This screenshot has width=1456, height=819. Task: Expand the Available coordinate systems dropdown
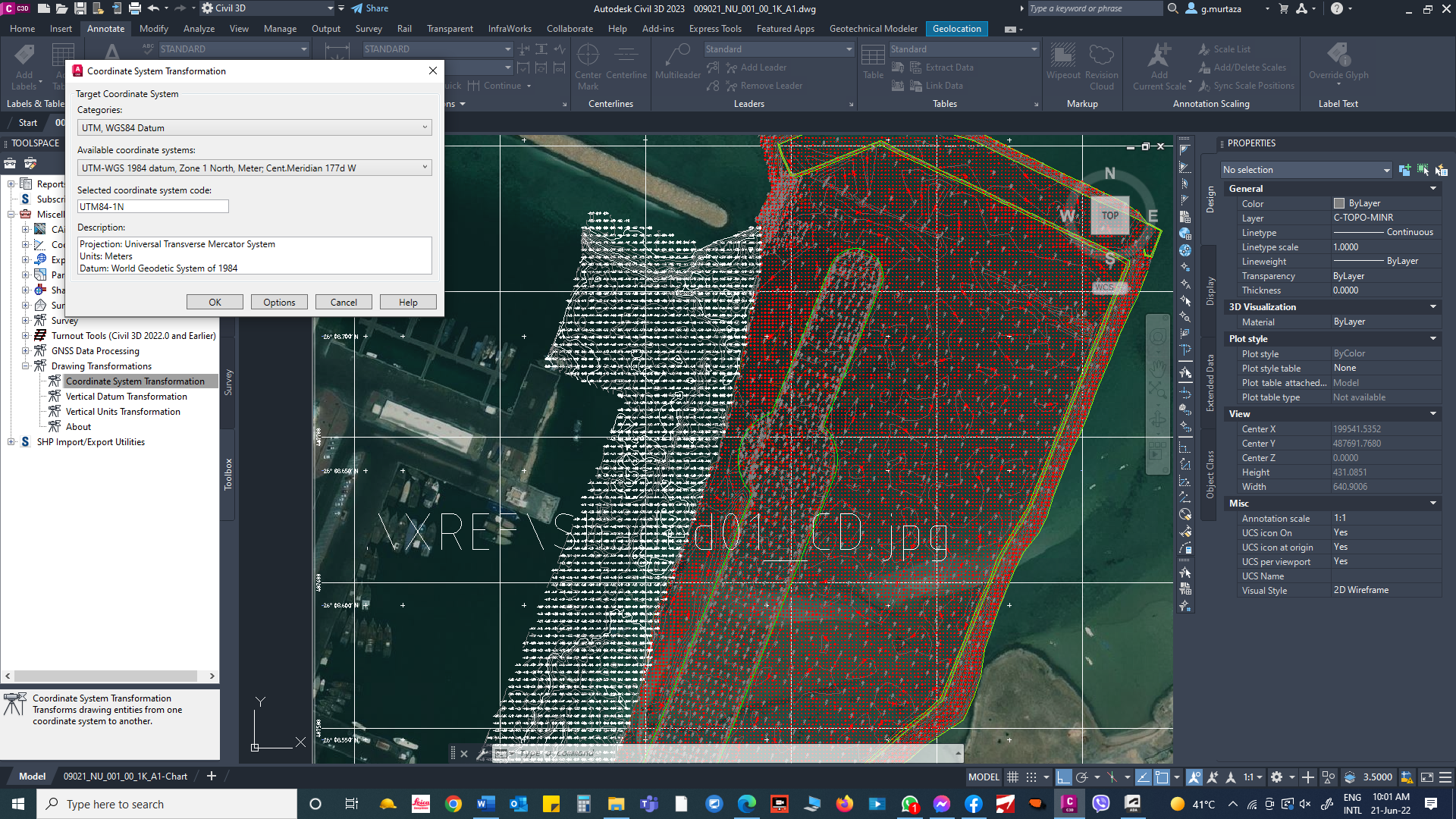point(424,167)
